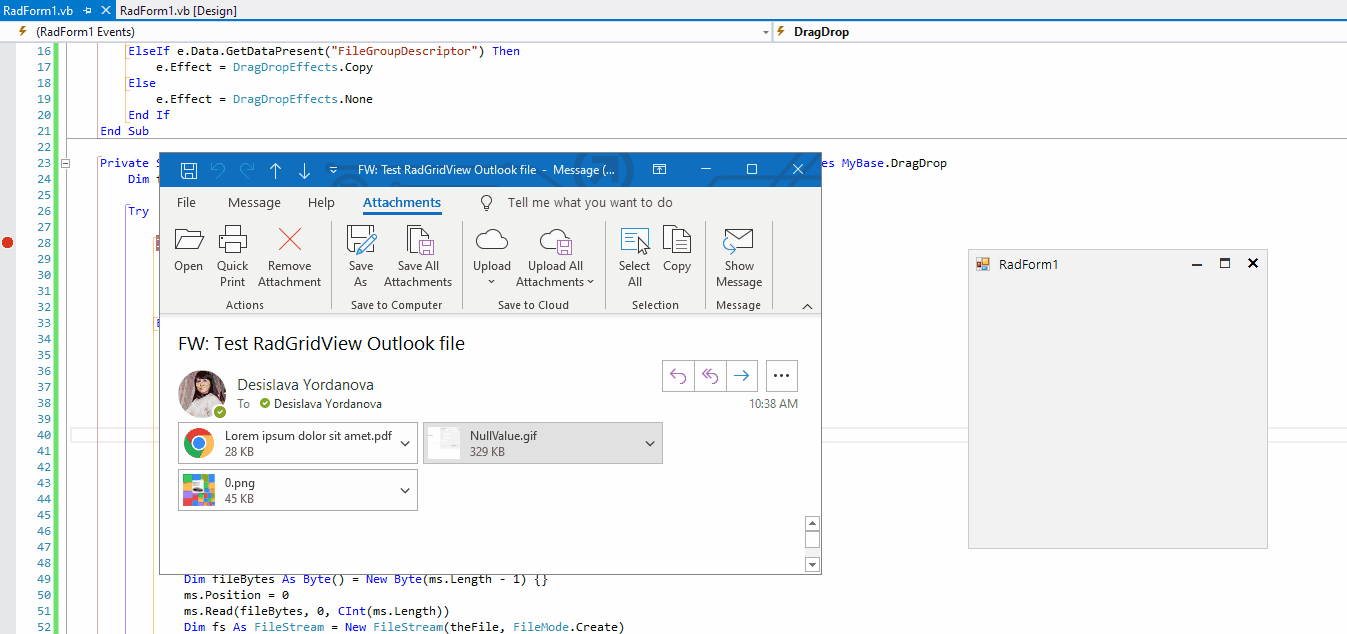
Task: Click the recipient Desislava Yordanova in To line
Action: click(x=327, y=404)
